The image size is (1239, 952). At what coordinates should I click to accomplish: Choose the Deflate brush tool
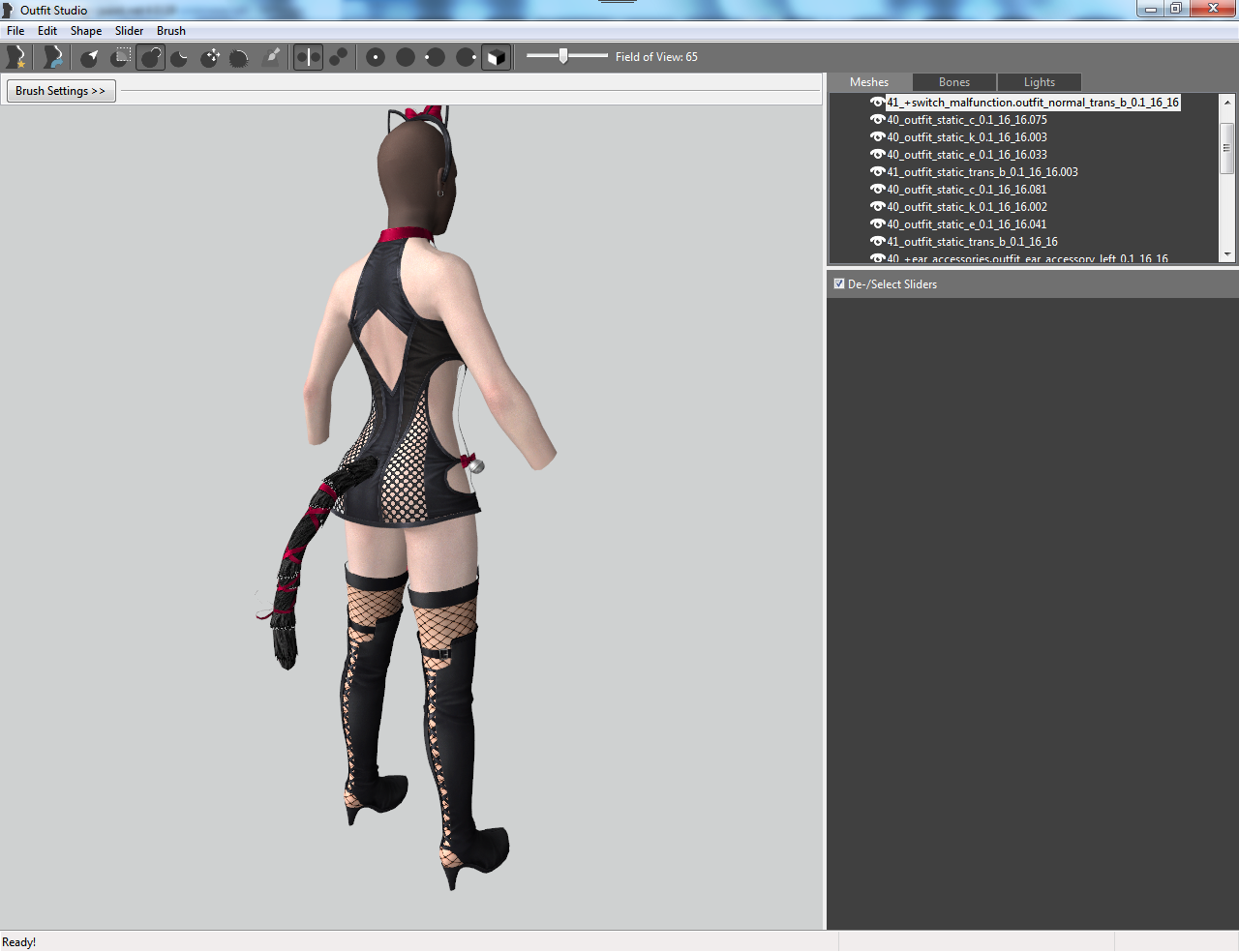coord(180,57)
